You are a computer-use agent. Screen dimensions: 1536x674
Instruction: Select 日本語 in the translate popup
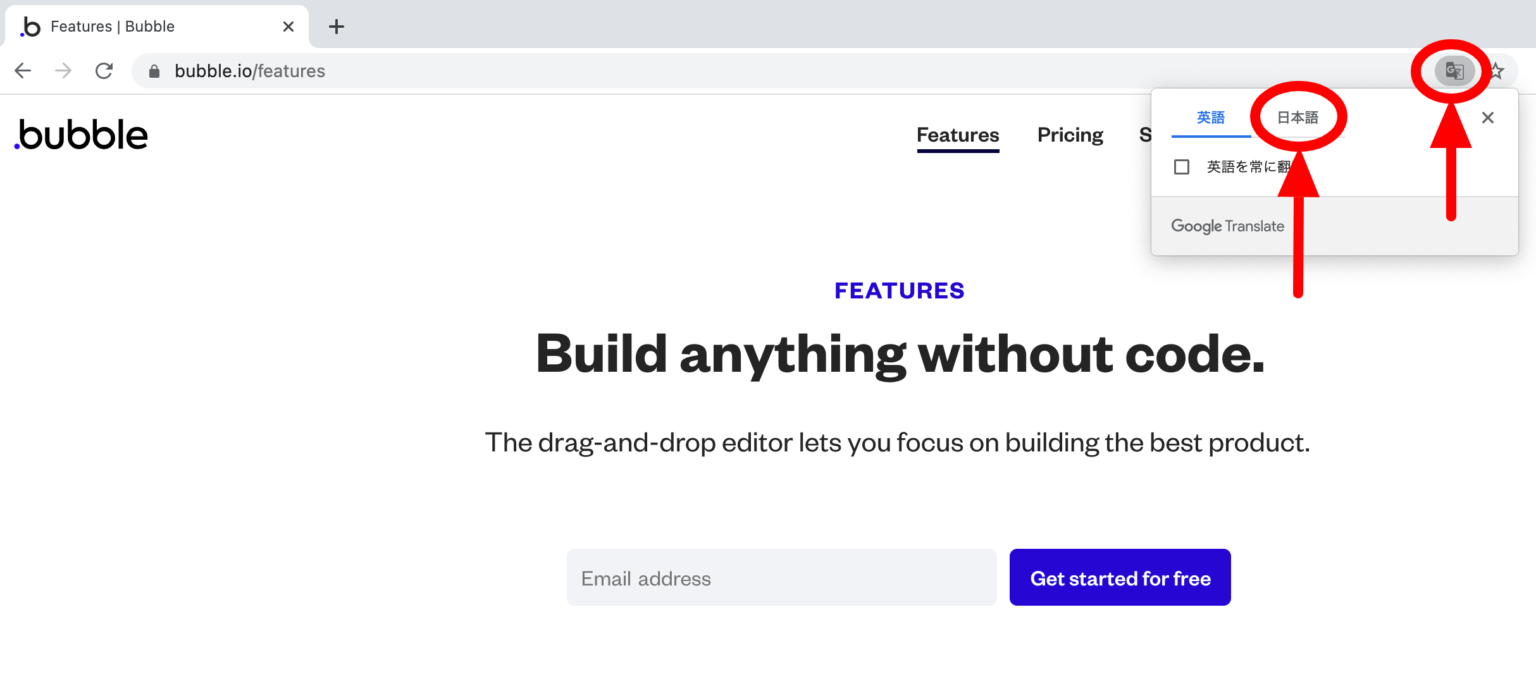pos(1297,117)
